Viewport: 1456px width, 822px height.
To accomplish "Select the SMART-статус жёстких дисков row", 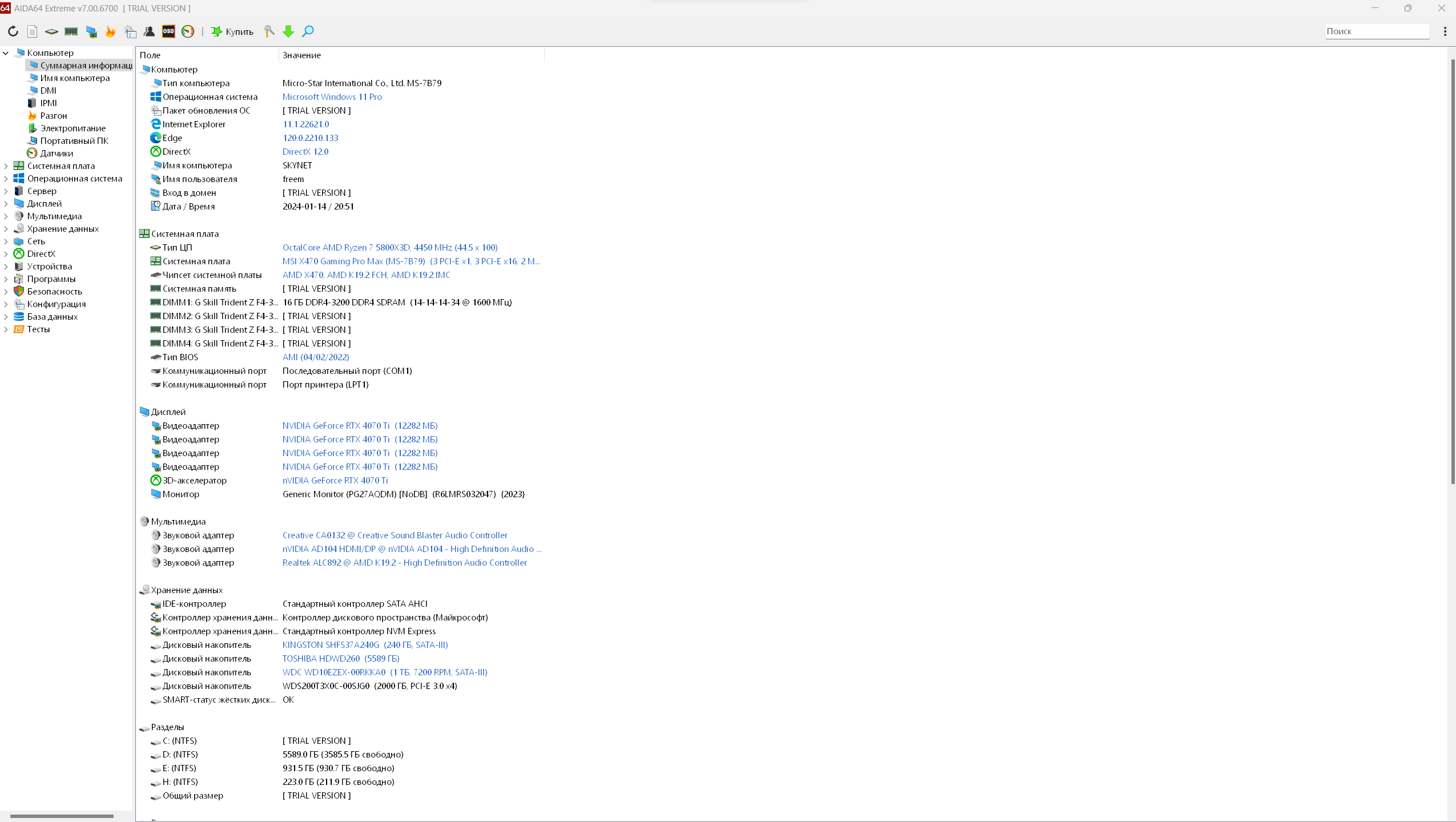I will pyautogui.click(x=341, y=700).
